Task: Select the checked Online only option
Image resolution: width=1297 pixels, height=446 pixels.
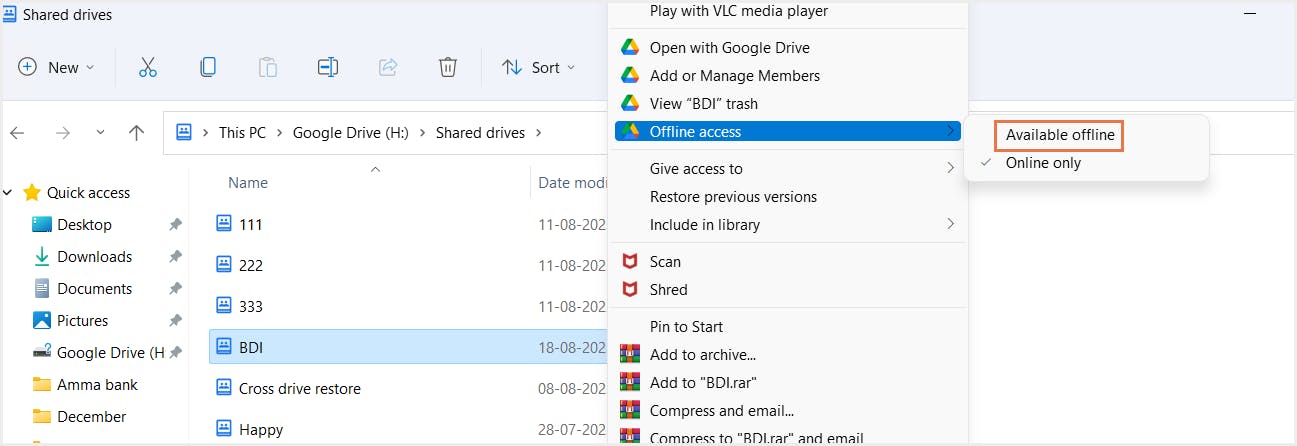Action: (x=1043, y=163)
